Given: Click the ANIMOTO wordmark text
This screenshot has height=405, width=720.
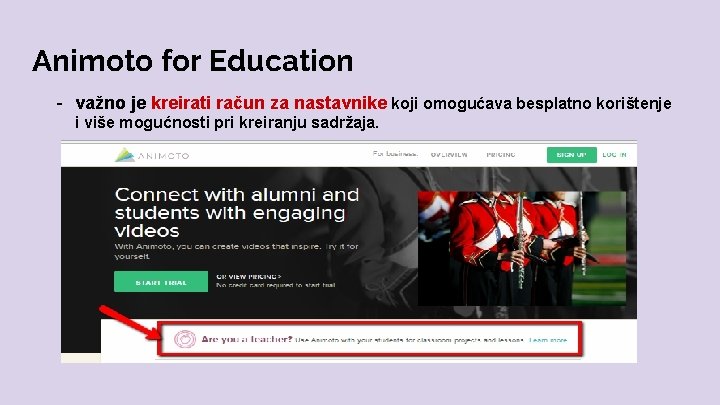Looking at the screenshot, I should pyautogui.click(x=163, y=156).
